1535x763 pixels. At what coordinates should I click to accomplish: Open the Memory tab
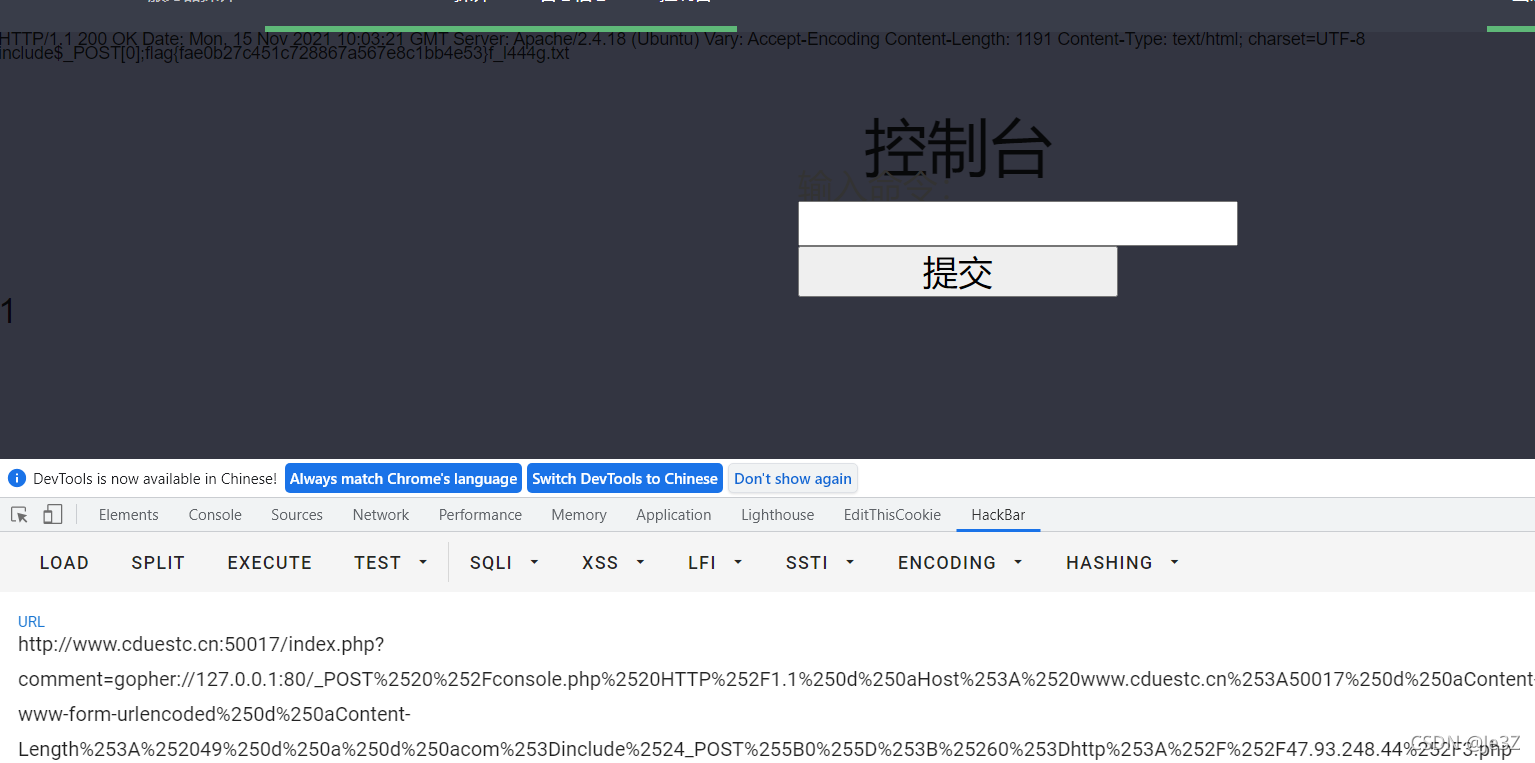click(x=579, y=515)
